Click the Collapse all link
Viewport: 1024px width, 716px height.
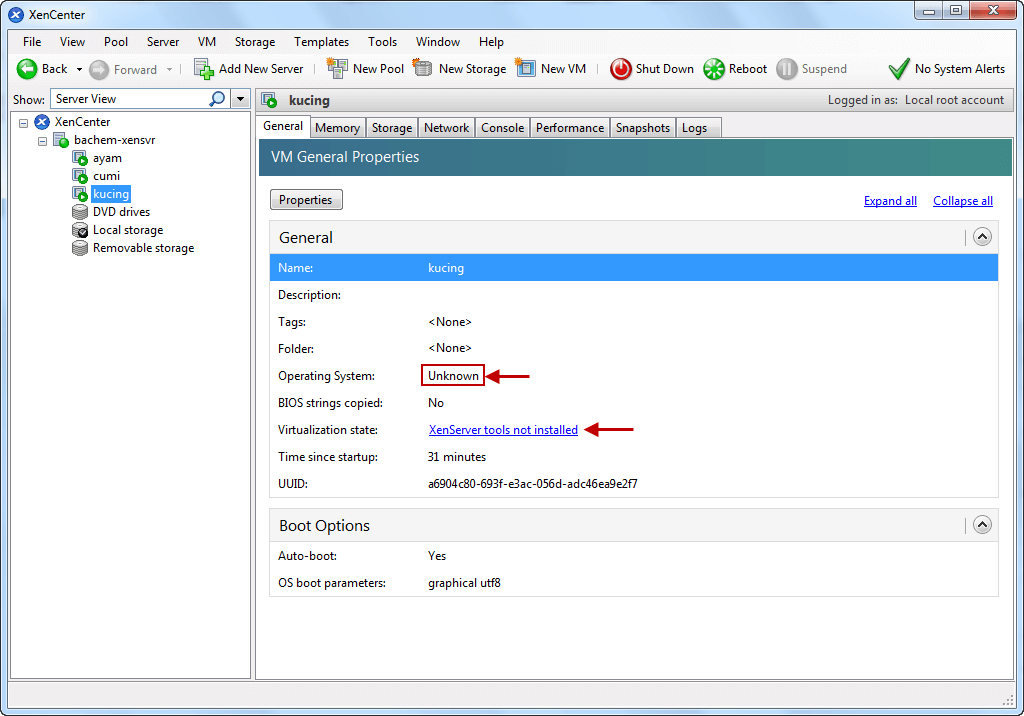coord(963,201)
